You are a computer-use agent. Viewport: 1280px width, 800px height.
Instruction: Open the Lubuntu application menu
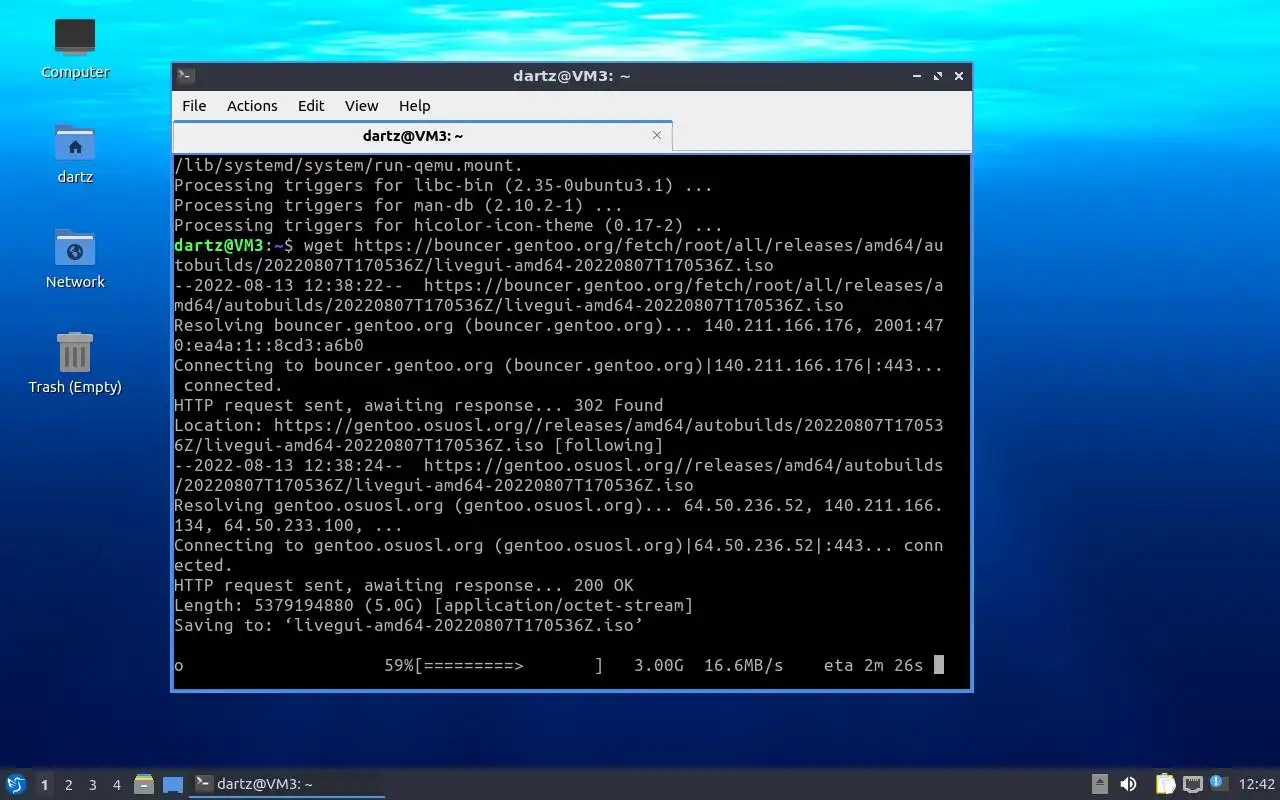16,784
